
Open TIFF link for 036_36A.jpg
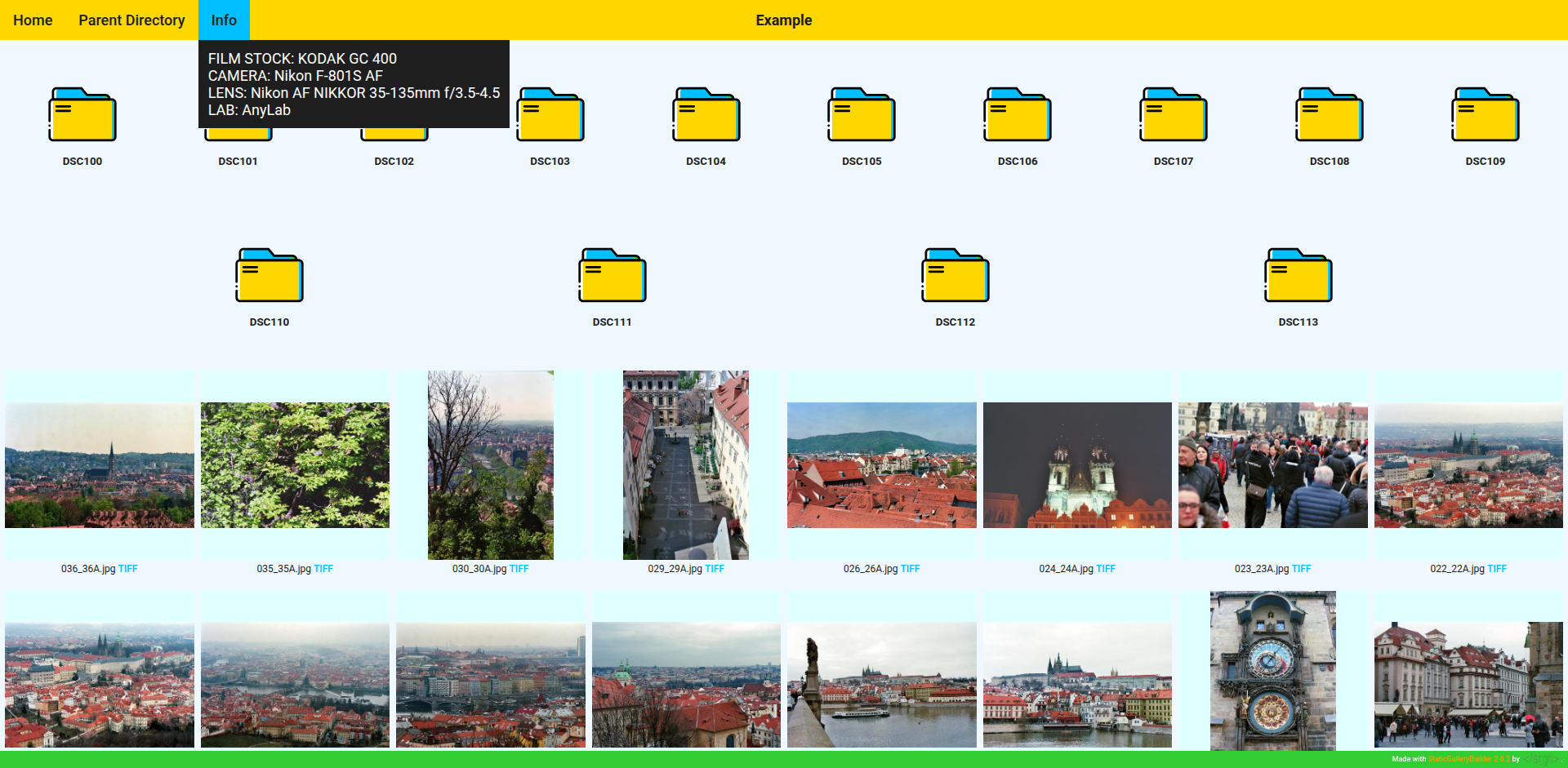128,569
